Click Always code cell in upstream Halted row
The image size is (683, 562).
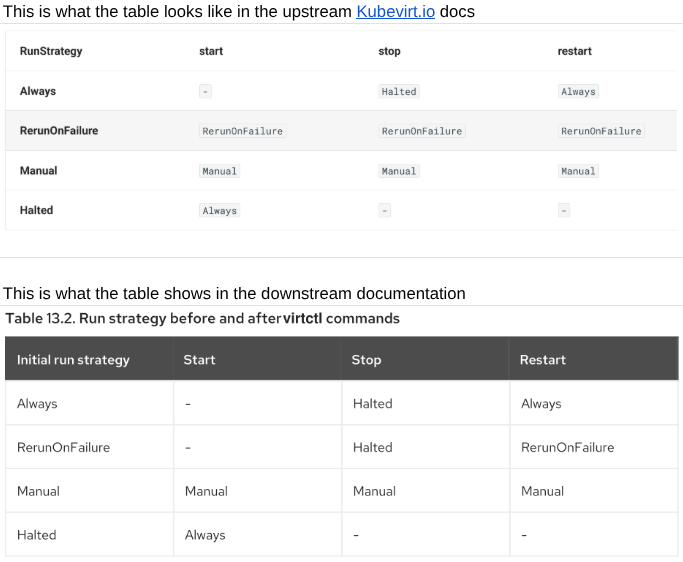pos(220,211)
